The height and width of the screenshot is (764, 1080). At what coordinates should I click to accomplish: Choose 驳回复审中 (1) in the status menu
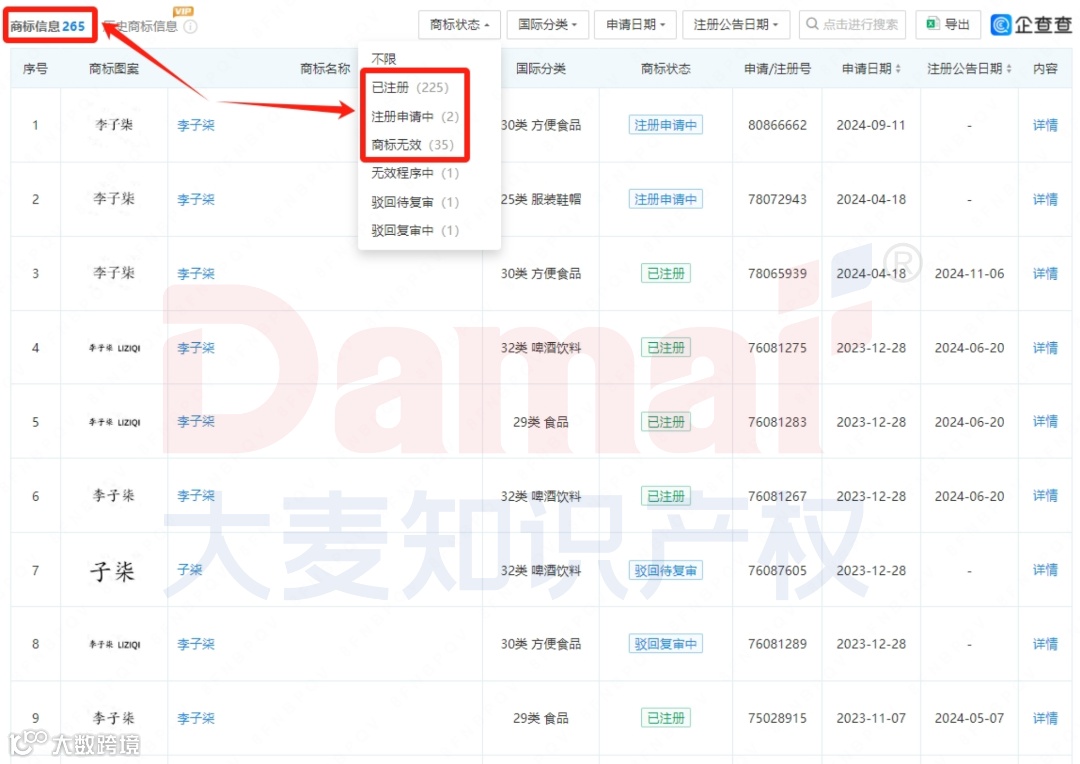[x=415, y=230]
